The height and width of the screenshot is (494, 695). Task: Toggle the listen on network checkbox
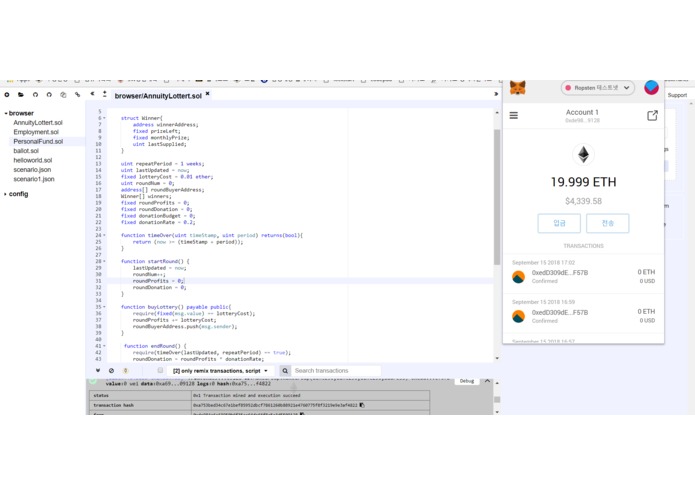(160, 370)
